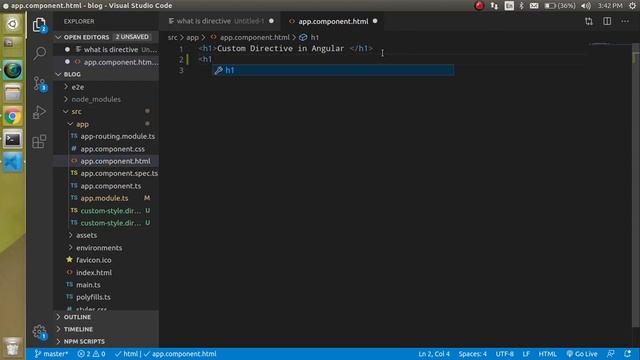Open the battery indicator in top panel
Screen dimensions: 640x360
click(x=560, y=6)
